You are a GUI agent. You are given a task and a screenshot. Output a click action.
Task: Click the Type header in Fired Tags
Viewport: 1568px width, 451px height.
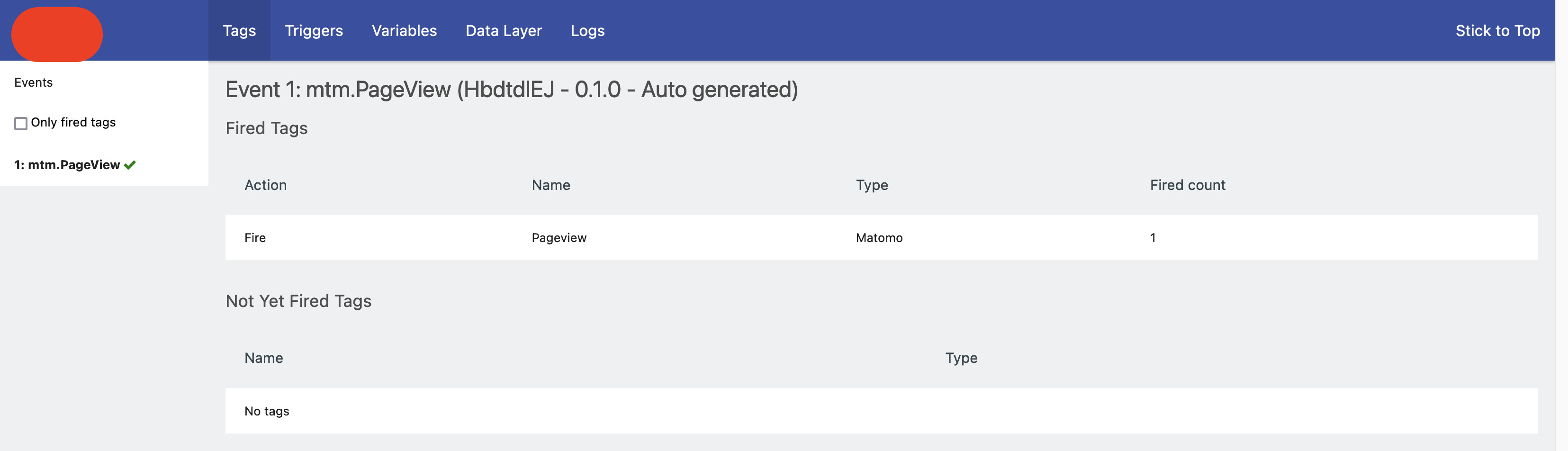click(872, 185)
